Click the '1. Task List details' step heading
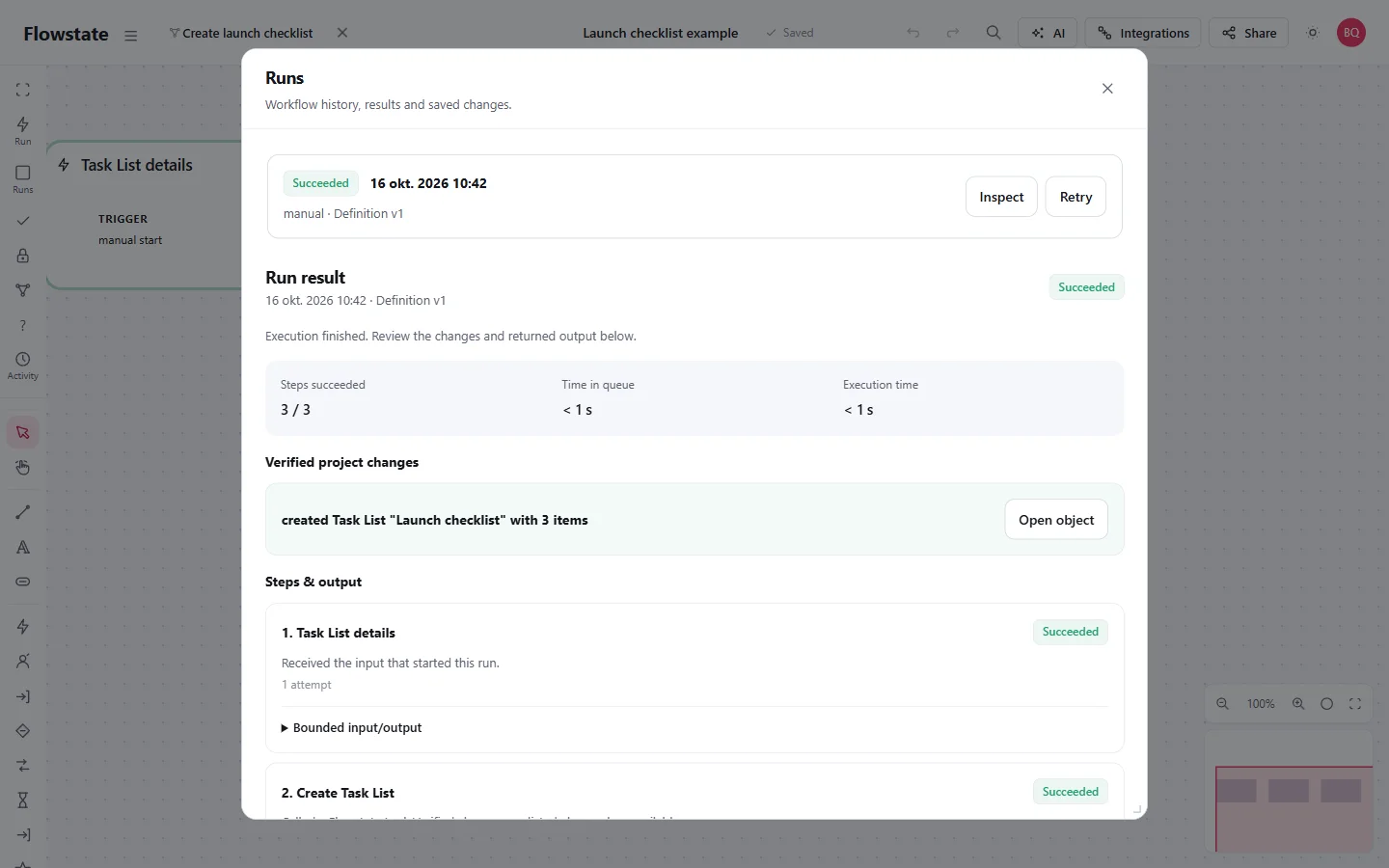This screenshot has height=868, width=1389. [x=339, y=633]
